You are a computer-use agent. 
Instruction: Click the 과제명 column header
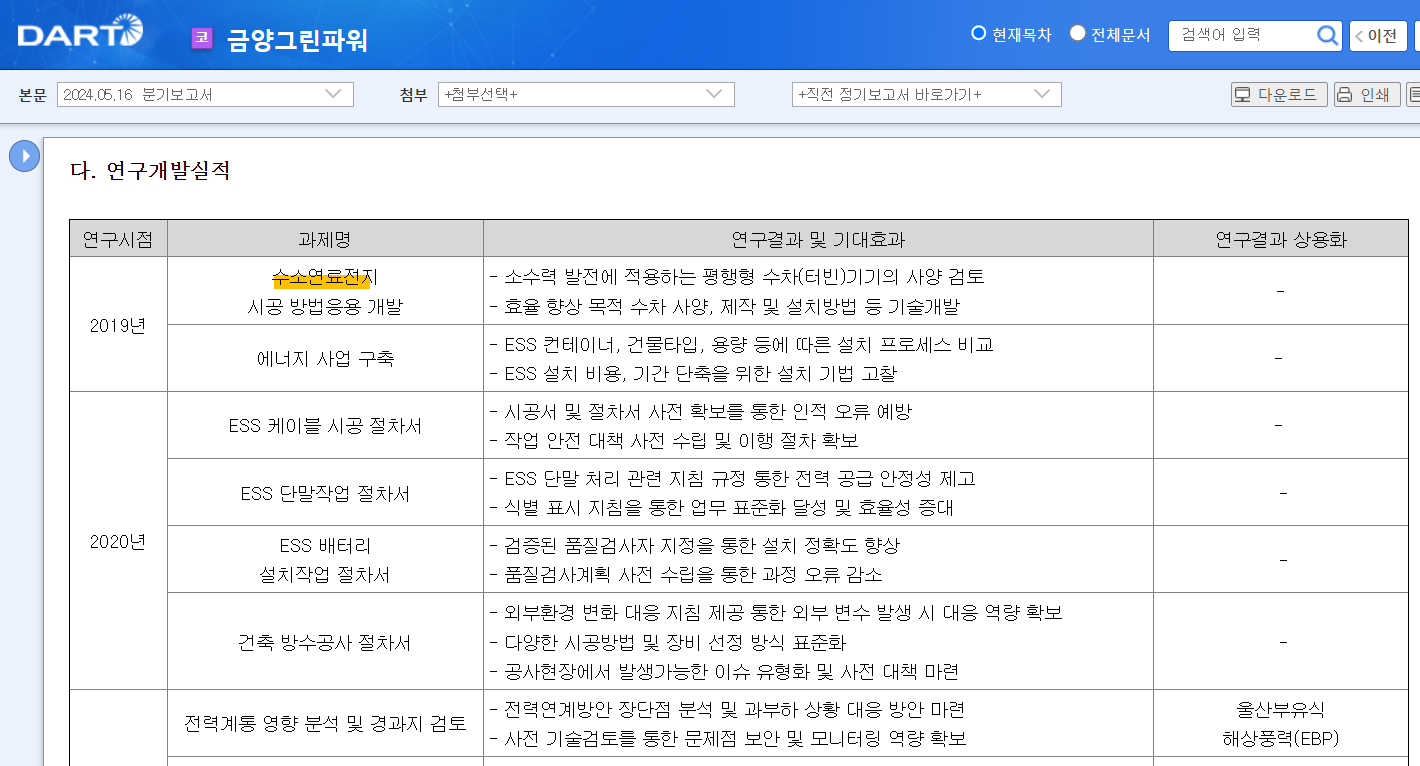pyautogui.click(x=325, y=239)
